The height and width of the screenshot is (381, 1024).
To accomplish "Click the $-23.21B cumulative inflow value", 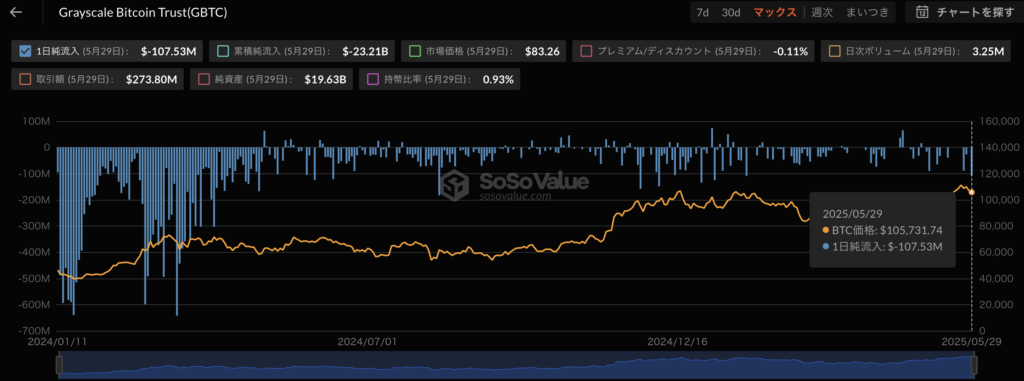I will coord(365,51).
